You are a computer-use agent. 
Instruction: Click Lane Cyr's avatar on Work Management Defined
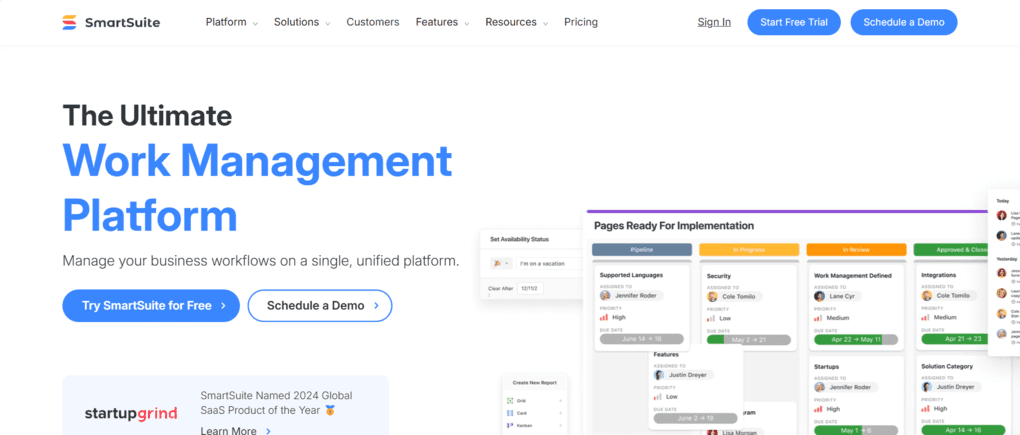click(821, 296)
